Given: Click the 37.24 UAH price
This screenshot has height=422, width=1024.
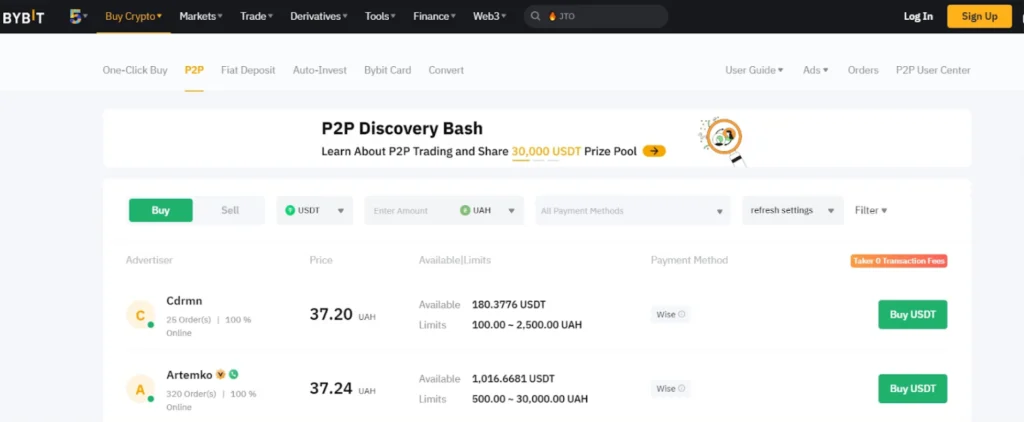Looking at the screenshot, I should pos(343,389).
